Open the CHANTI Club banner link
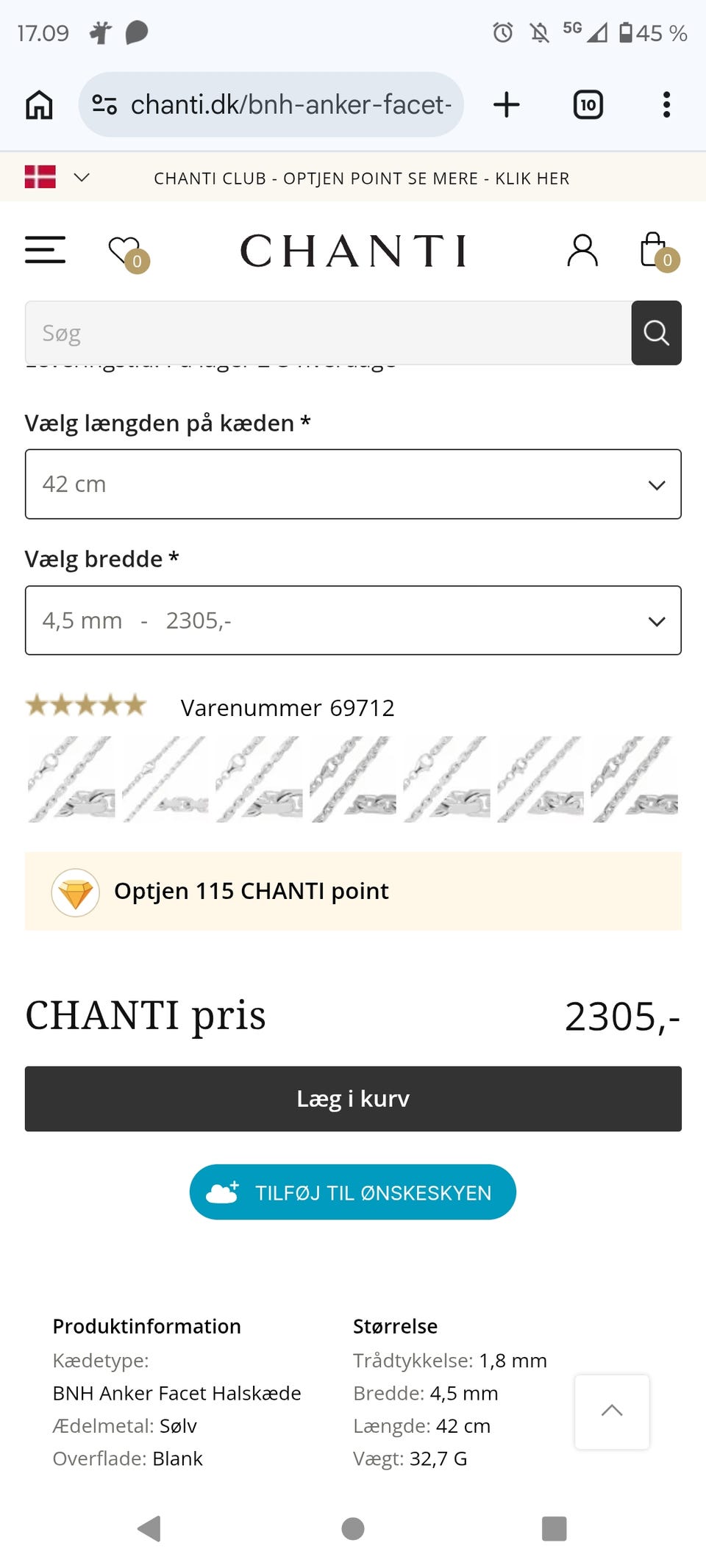The image size is (706, 1568). pos(361,179)
